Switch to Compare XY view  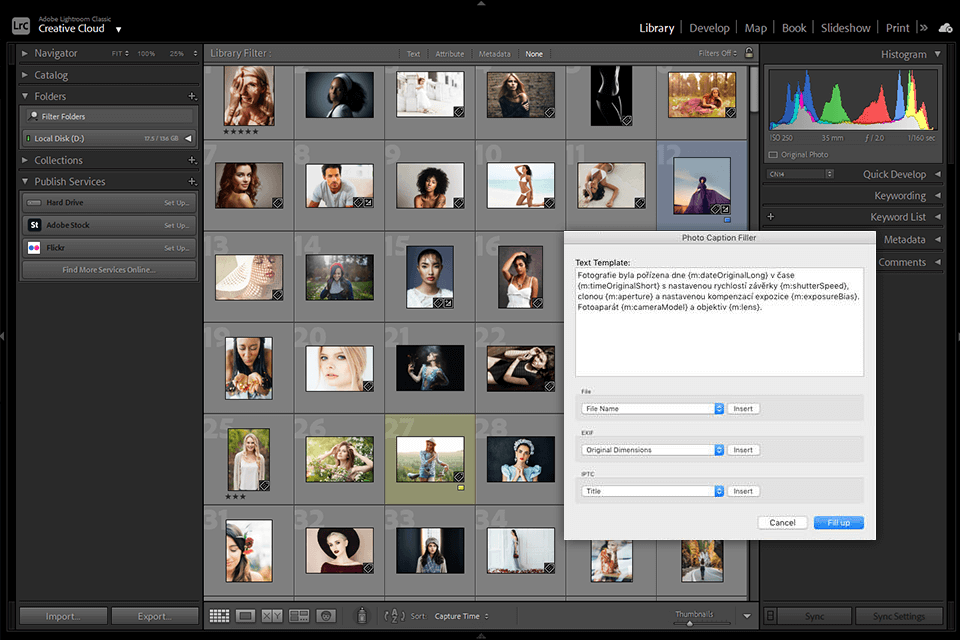272,616
